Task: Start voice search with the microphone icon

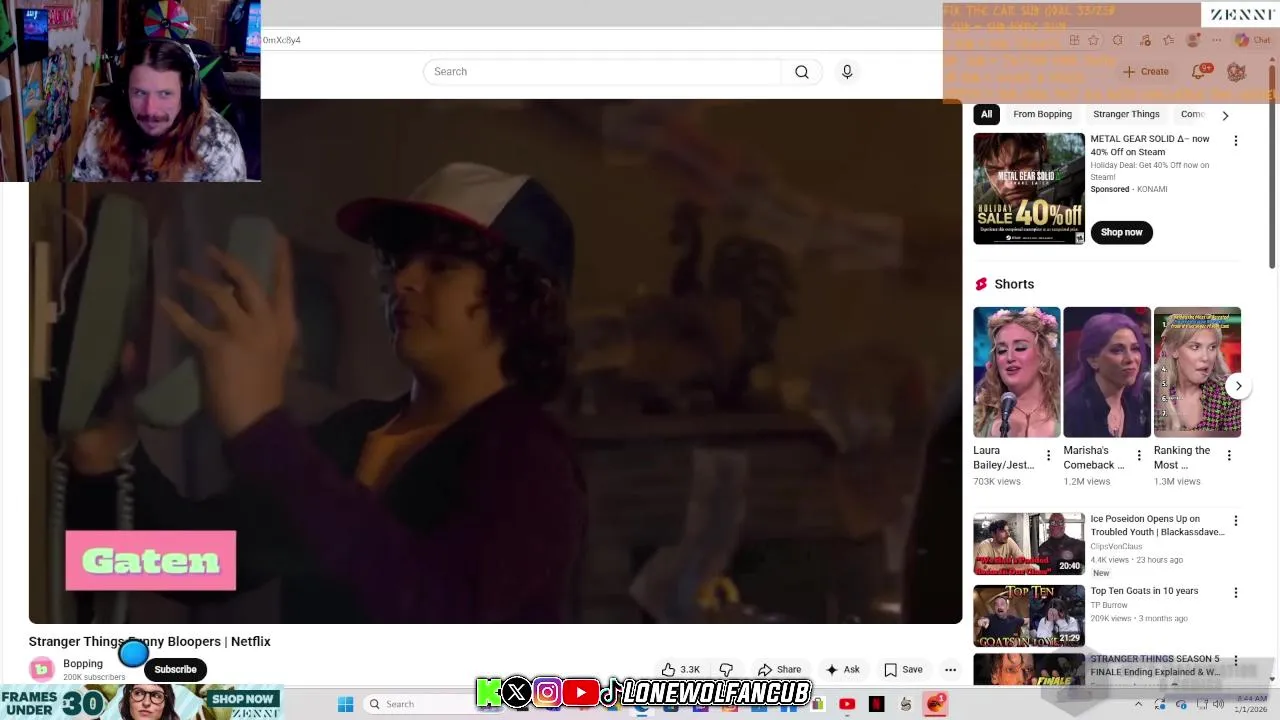Action: click(x=847, y=72)
